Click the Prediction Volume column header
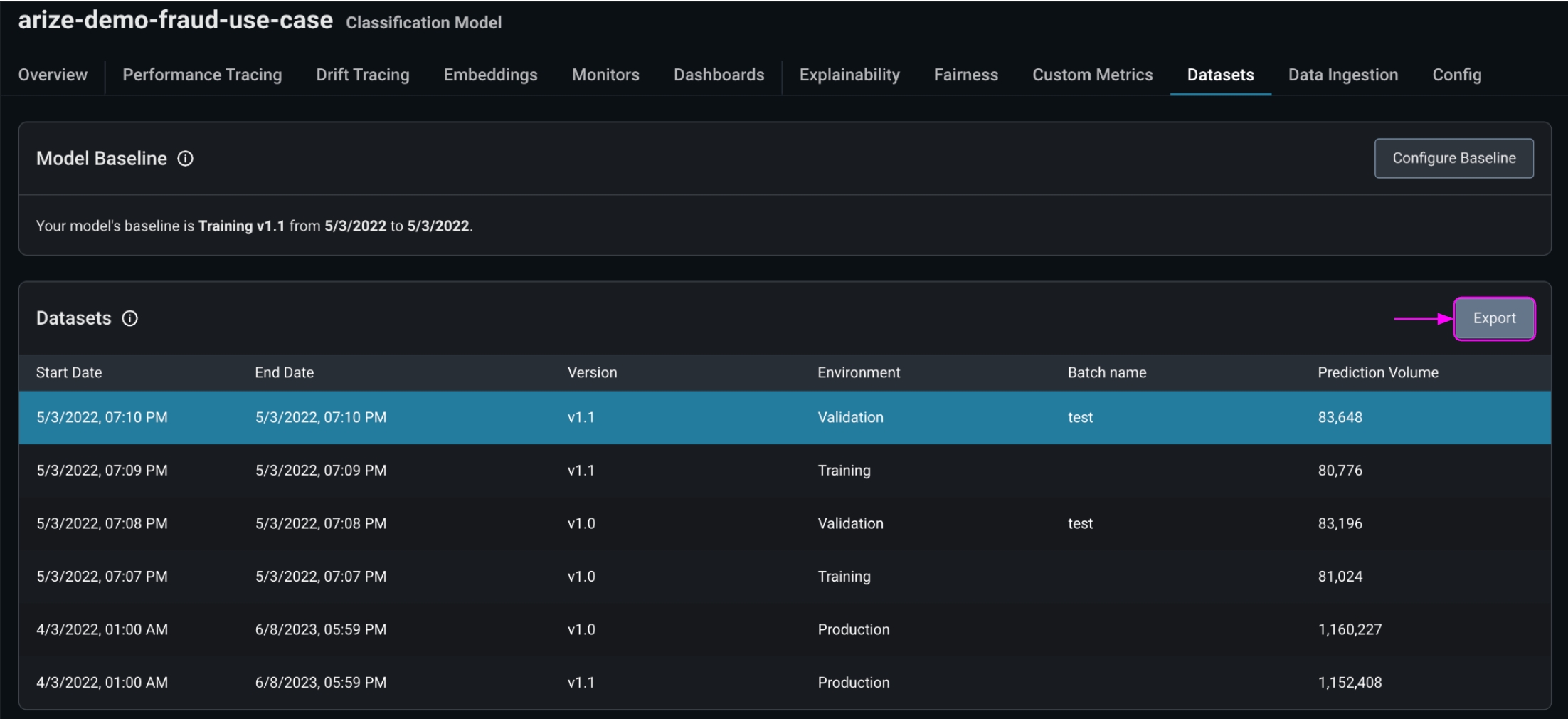 (x=1377, y=372)
